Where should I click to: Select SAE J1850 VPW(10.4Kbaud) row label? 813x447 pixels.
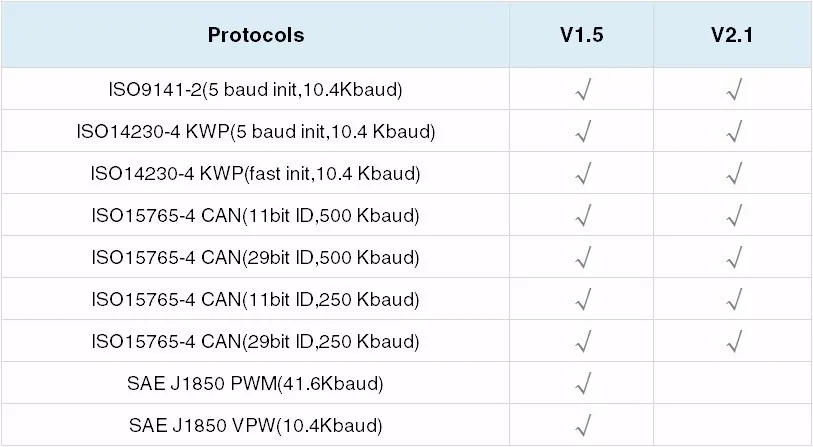(x=255, y=426)
